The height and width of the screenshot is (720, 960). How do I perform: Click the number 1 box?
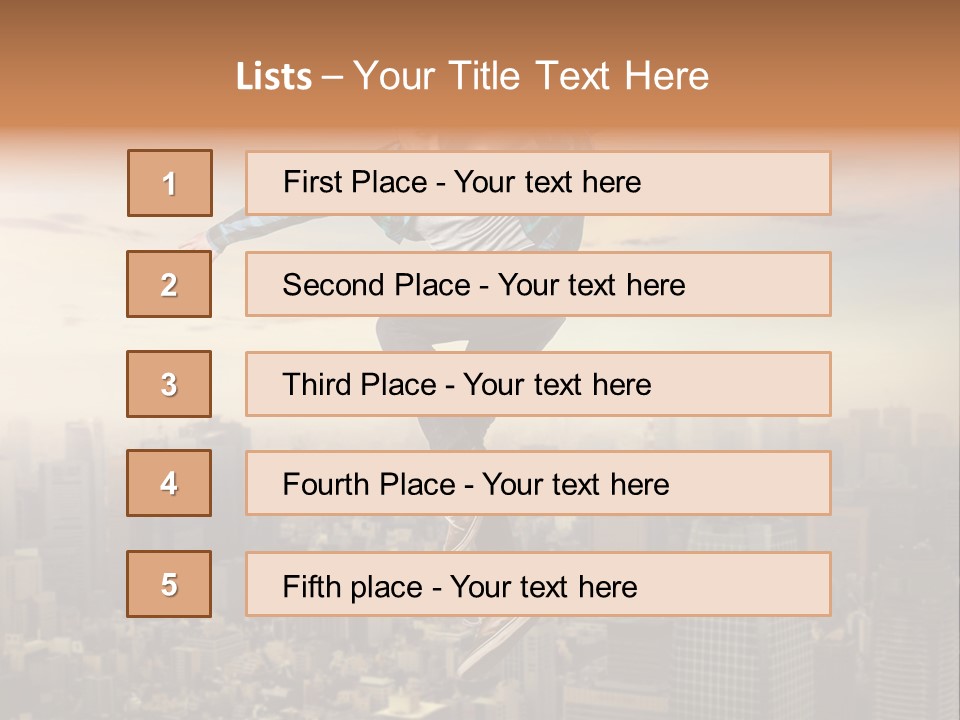click(170, 183)
